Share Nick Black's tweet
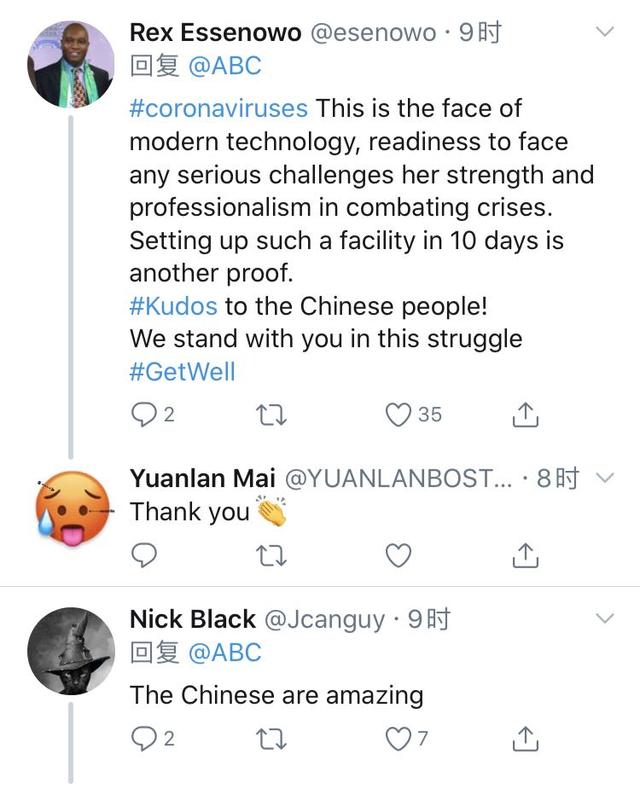This screenshot has height=789, width=640. [526, 738]
